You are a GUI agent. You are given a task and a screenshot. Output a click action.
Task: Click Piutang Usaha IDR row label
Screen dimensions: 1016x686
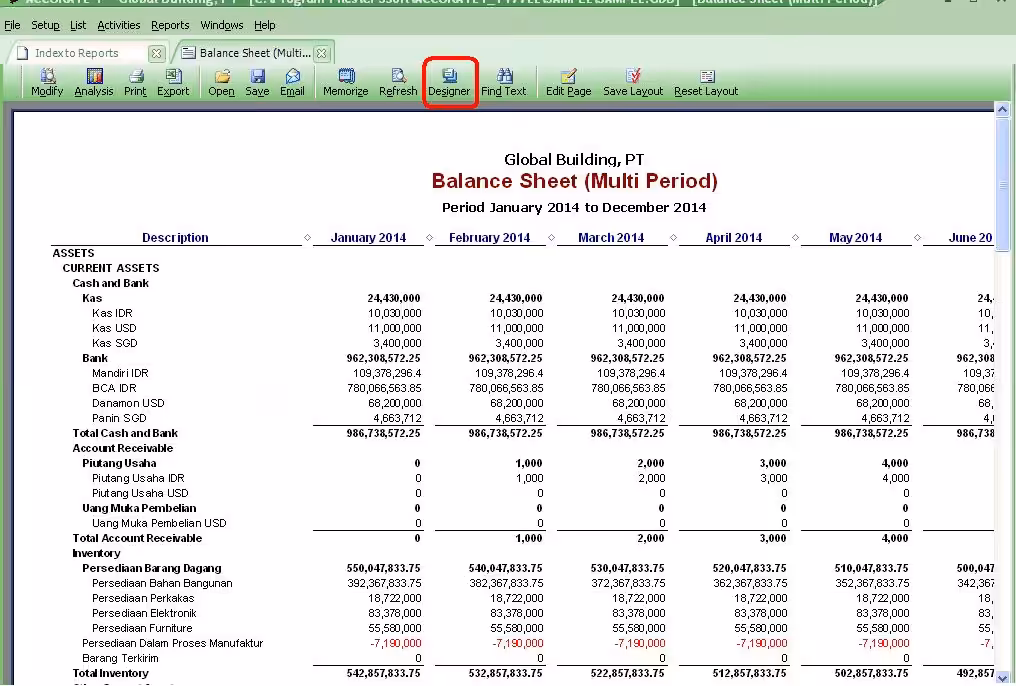[138, 478]
